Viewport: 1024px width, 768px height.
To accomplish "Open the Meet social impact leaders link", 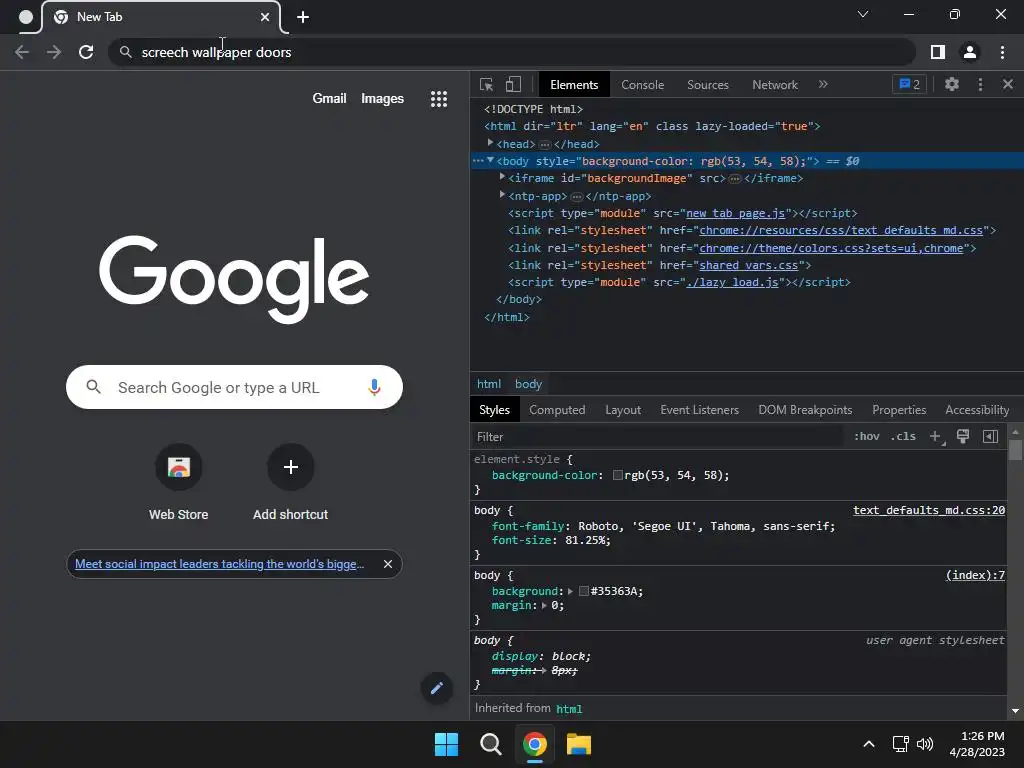I will coord(219,564).
